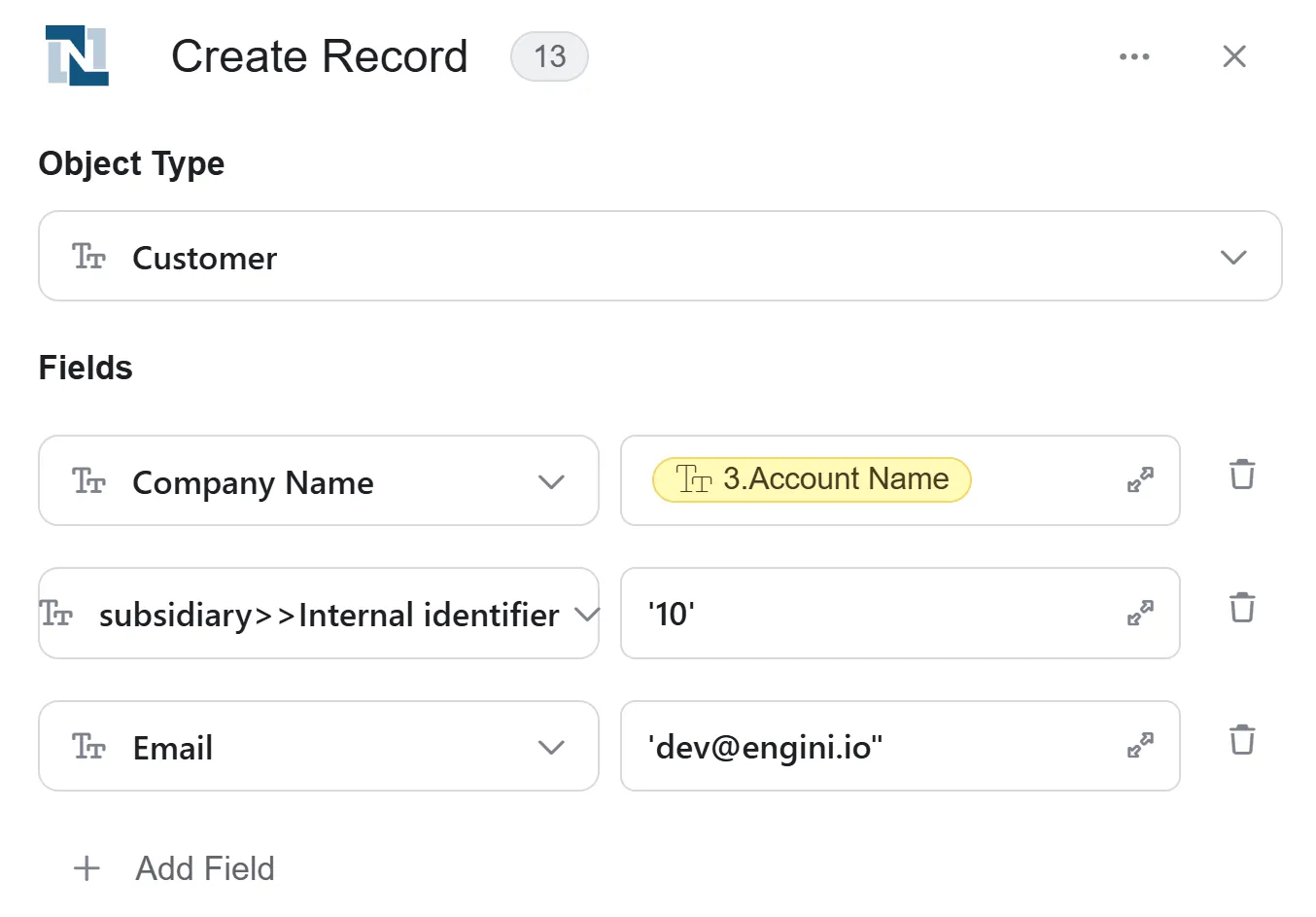Select the 3.Account Name variable pill
The width and height of the screenshot is (1316, 917).
pyautogui.click(x=812, y=479)
